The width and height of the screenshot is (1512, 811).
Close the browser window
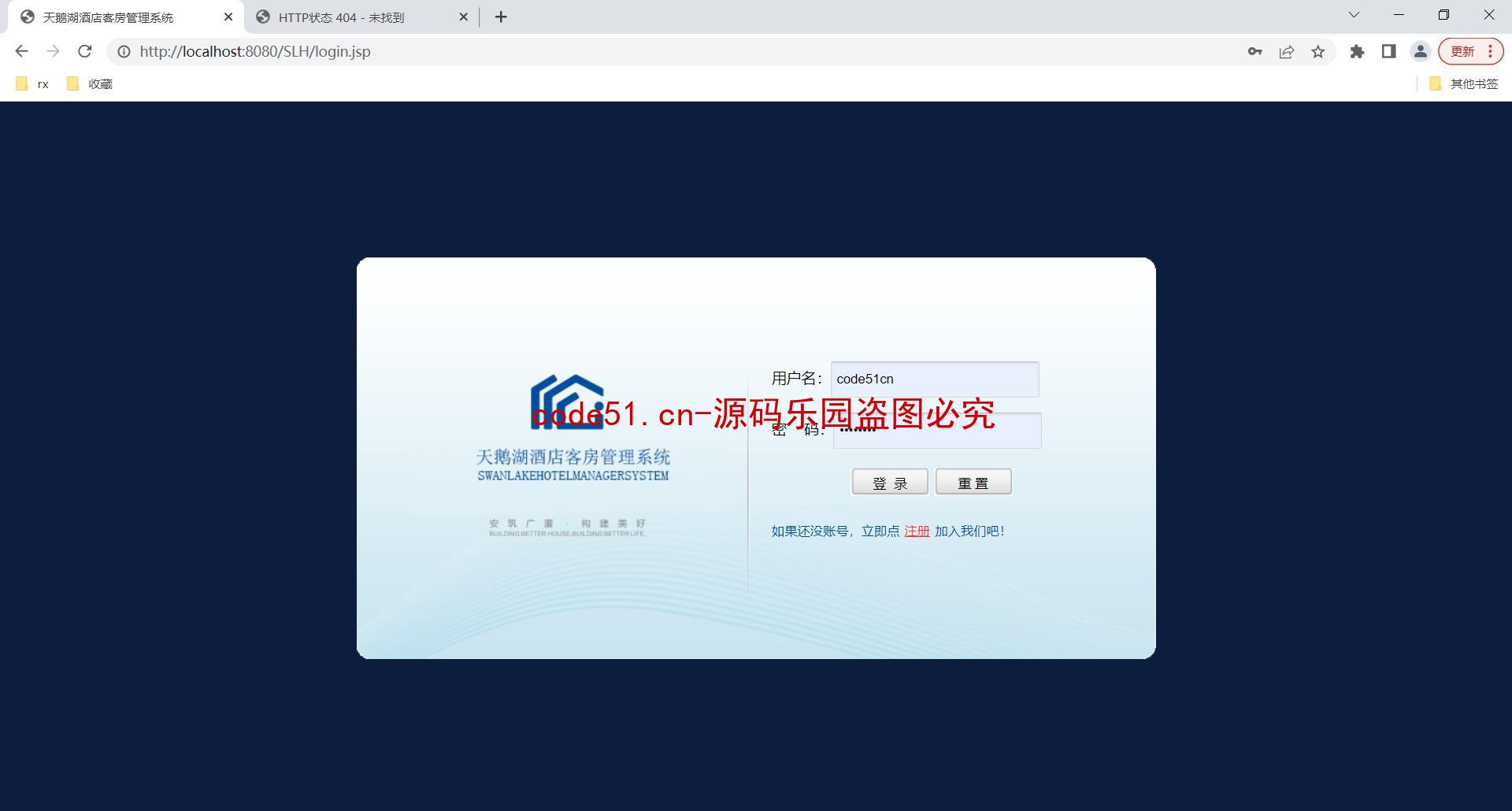tap(1488, 15)
